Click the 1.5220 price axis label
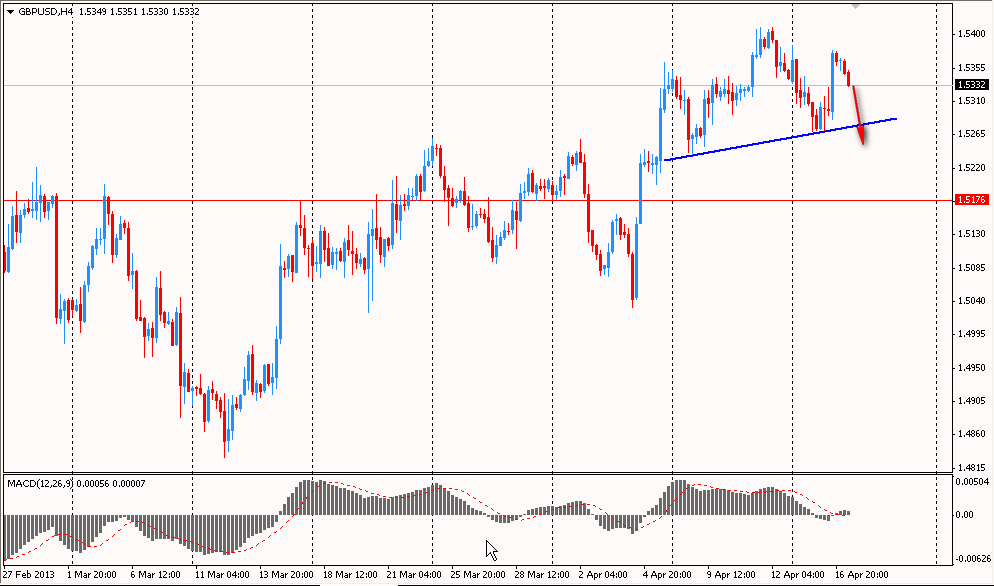 click(972, 167)
